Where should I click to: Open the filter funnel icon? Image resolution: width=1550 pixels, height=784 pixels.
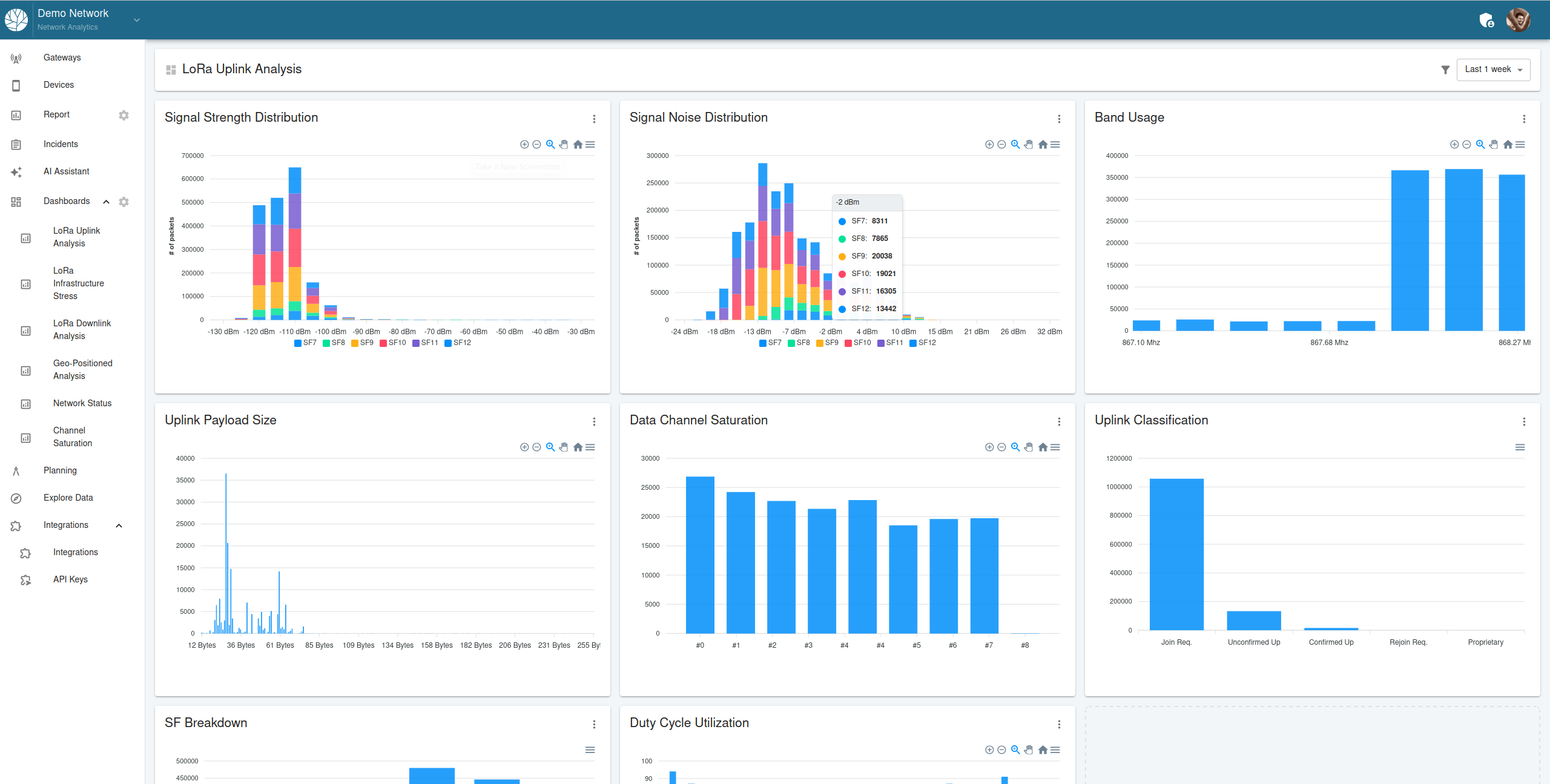(x=1445, y=70)
